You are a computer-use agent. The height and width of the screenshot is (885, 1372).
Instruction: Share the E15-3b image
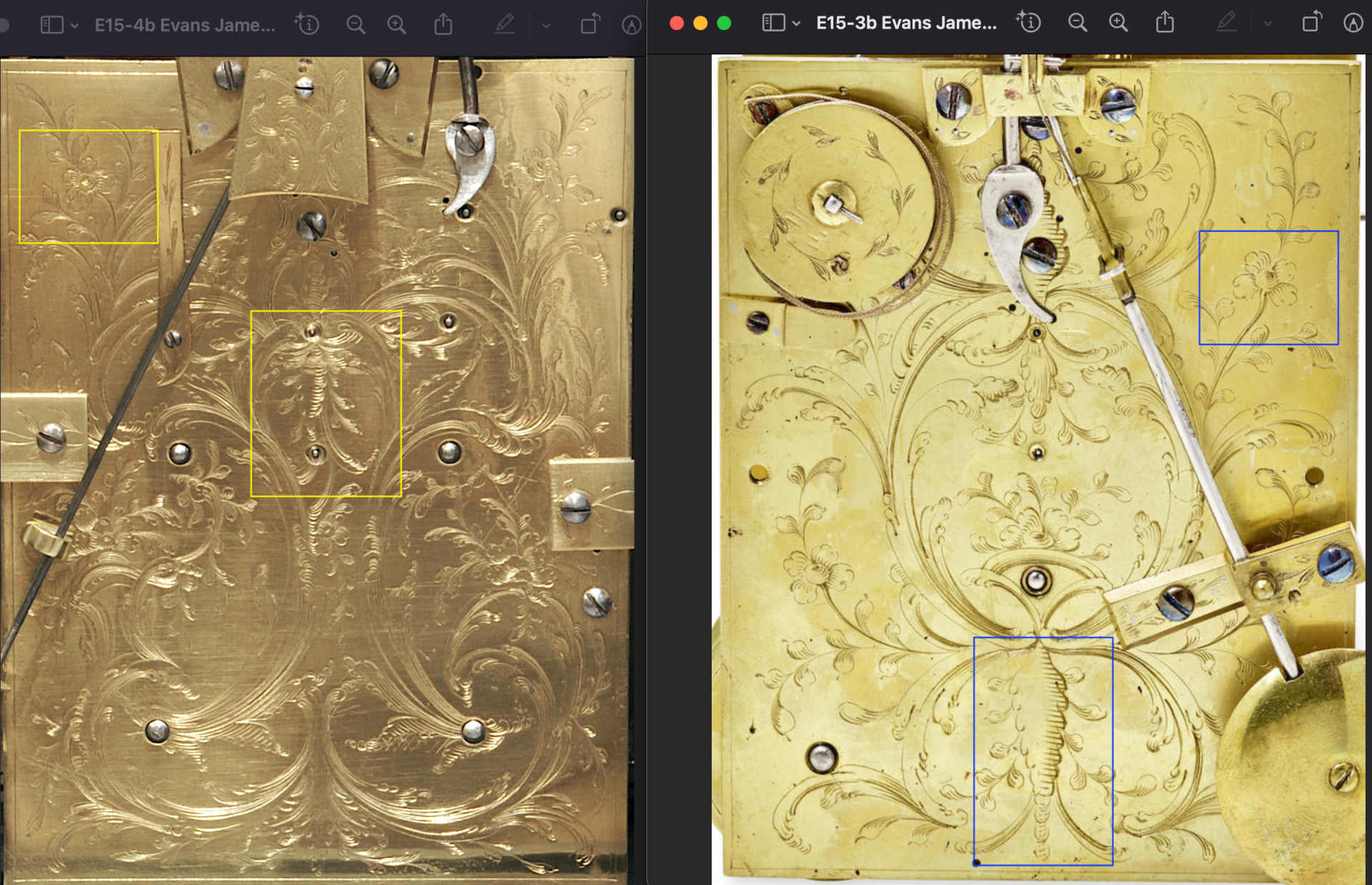(1165, 22)
